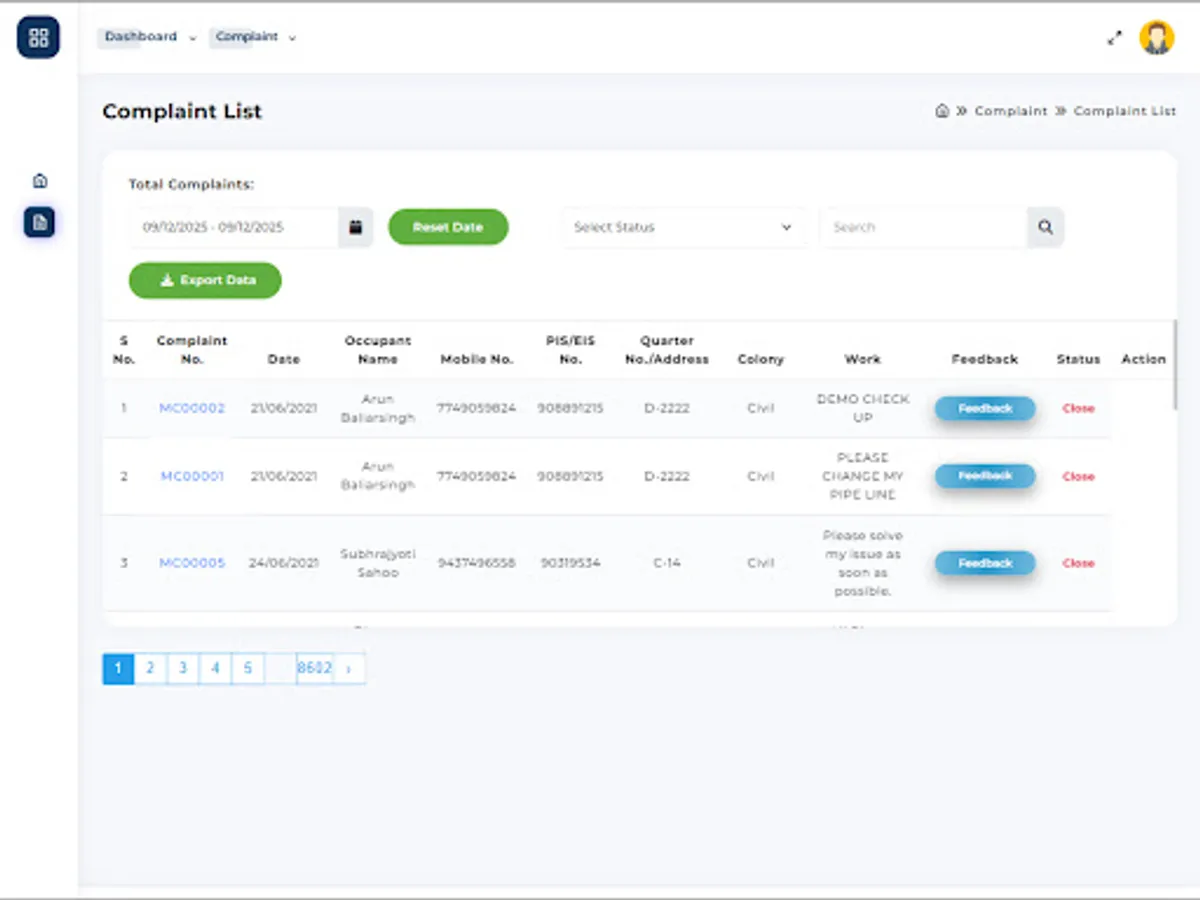Click the home icon in the breadcrumb
The image size is (1200, 900).
coord(941,110)
